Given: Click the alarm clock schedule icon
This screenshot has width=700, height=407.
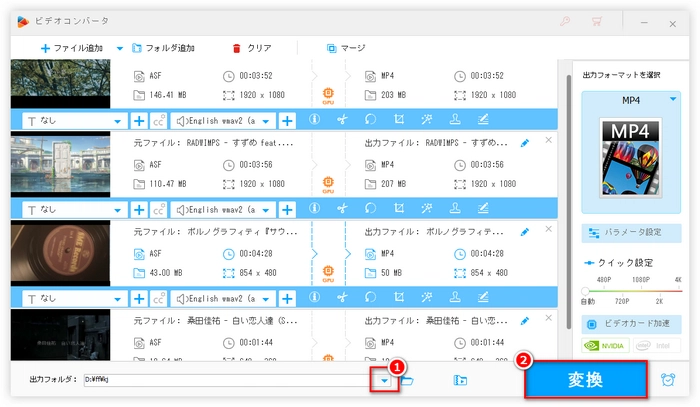Looking at the screenshot, I should coord(668,380).
